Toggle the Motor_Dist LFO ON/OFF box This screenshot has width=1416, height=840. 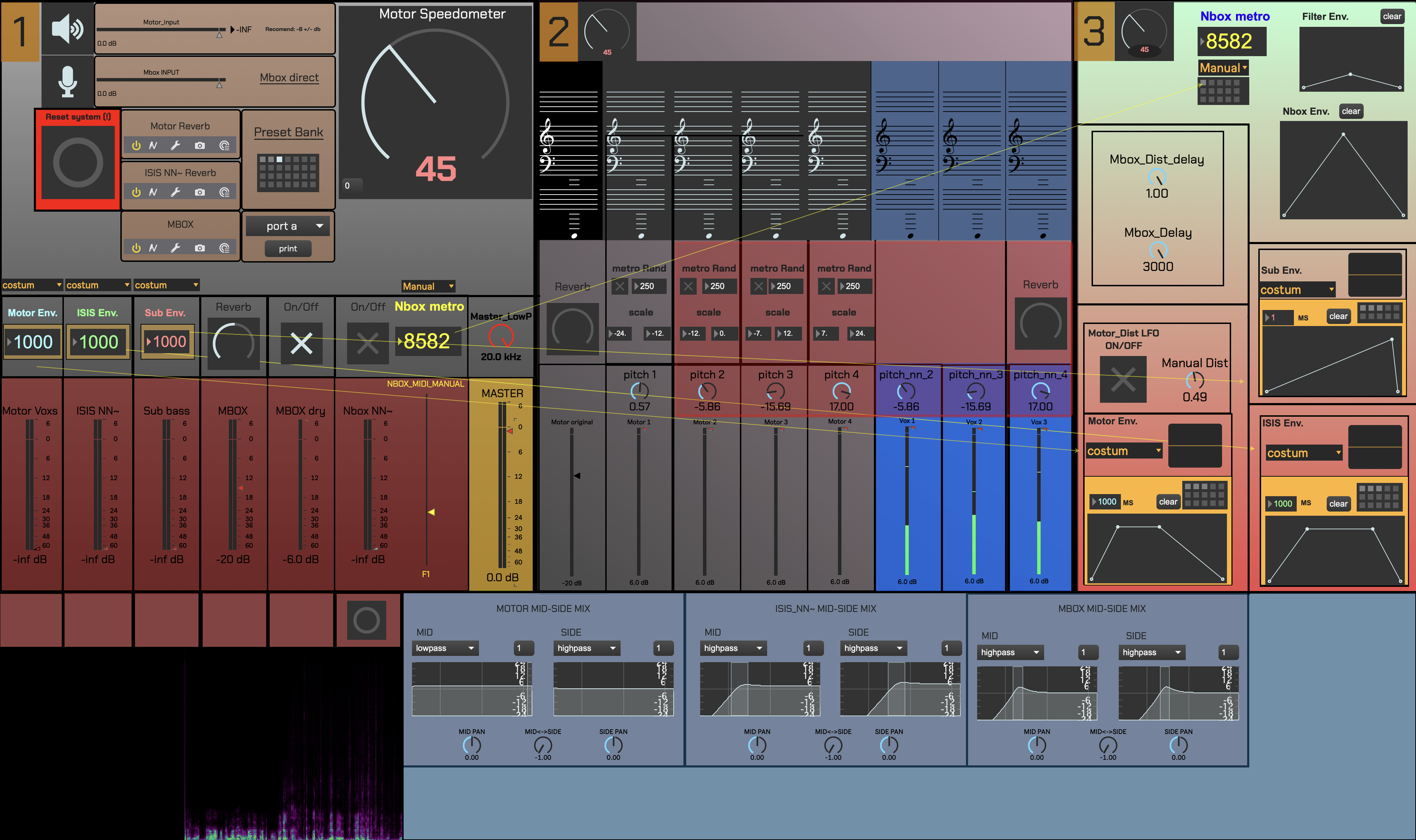pyautogui.click(x=1123, y=379)
